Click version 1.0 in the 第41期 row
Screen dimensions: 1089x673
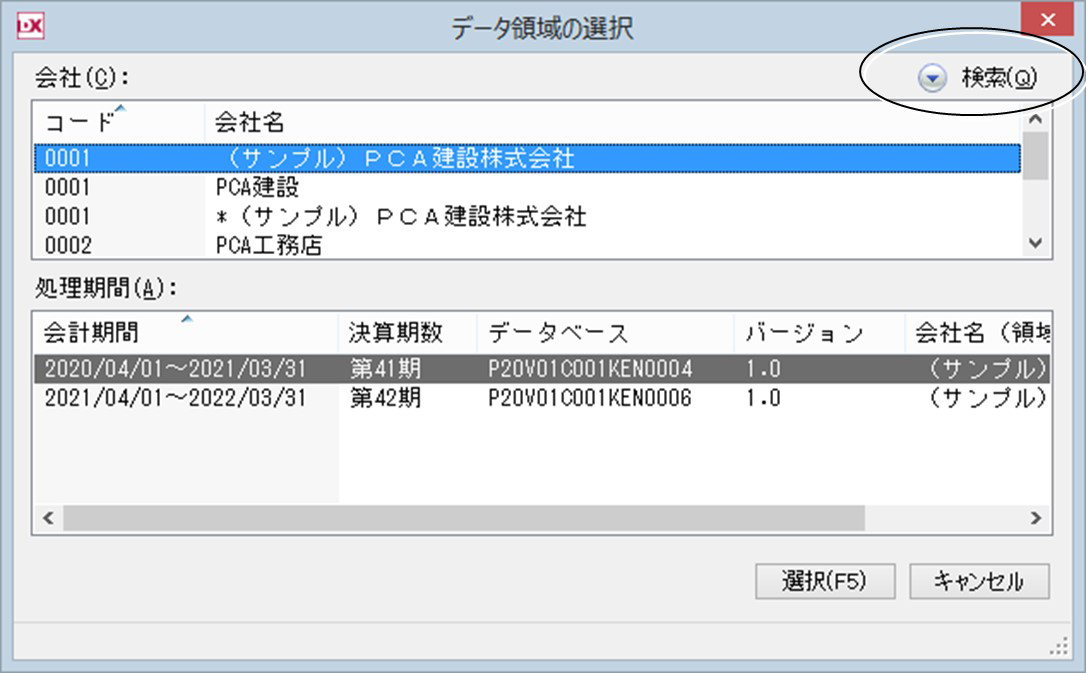(763, 369)
